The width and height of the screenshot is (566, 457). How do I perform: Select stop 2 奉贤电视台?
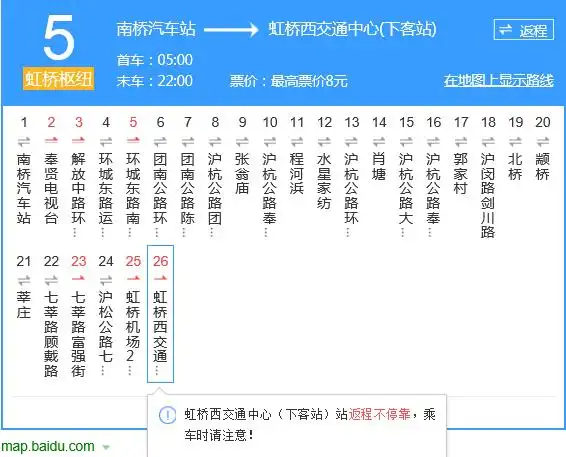(x=51, y=188)
